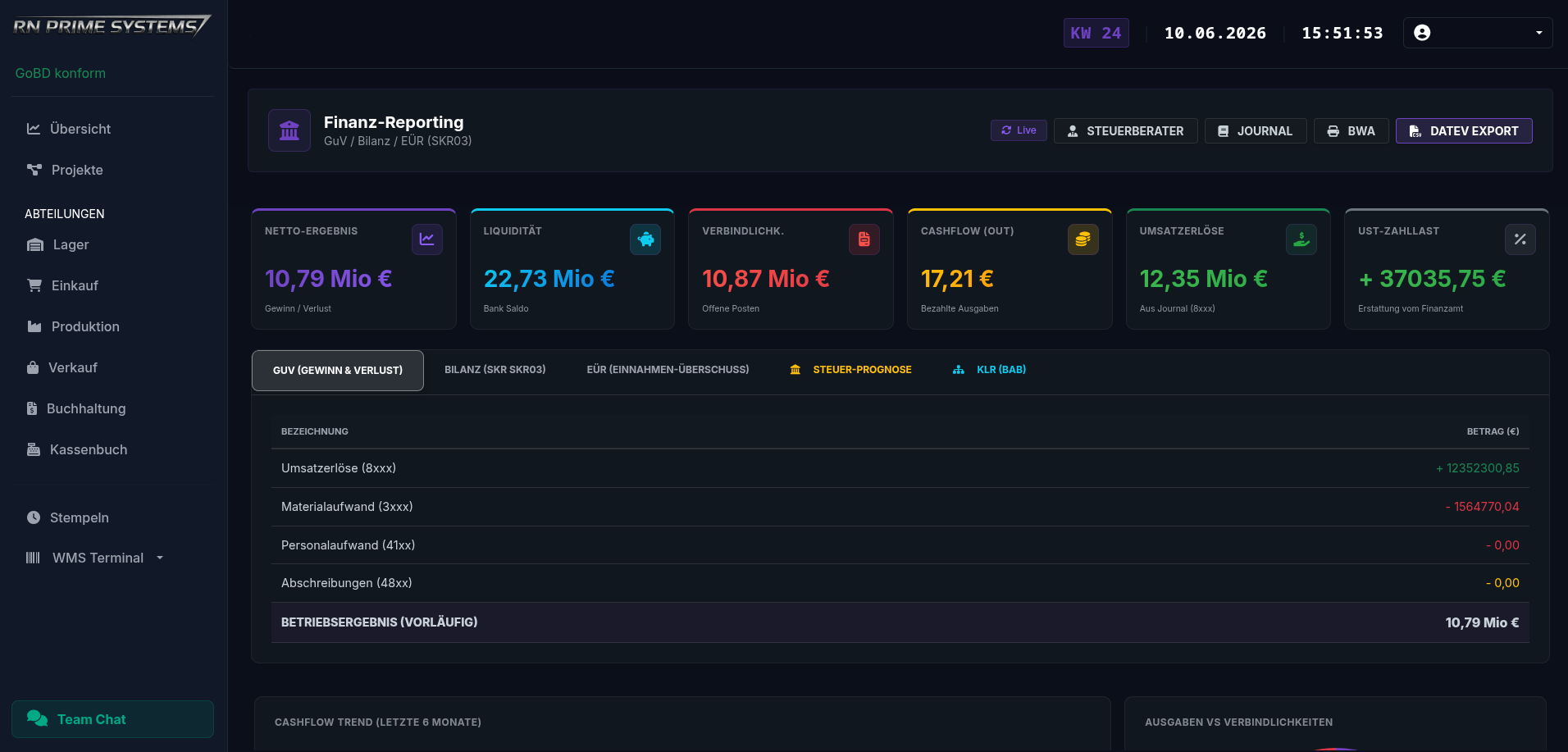The height and width of the screenshot is (752, 1568).
Task: Click the RN Prime Systems logo
Action: 112,26
